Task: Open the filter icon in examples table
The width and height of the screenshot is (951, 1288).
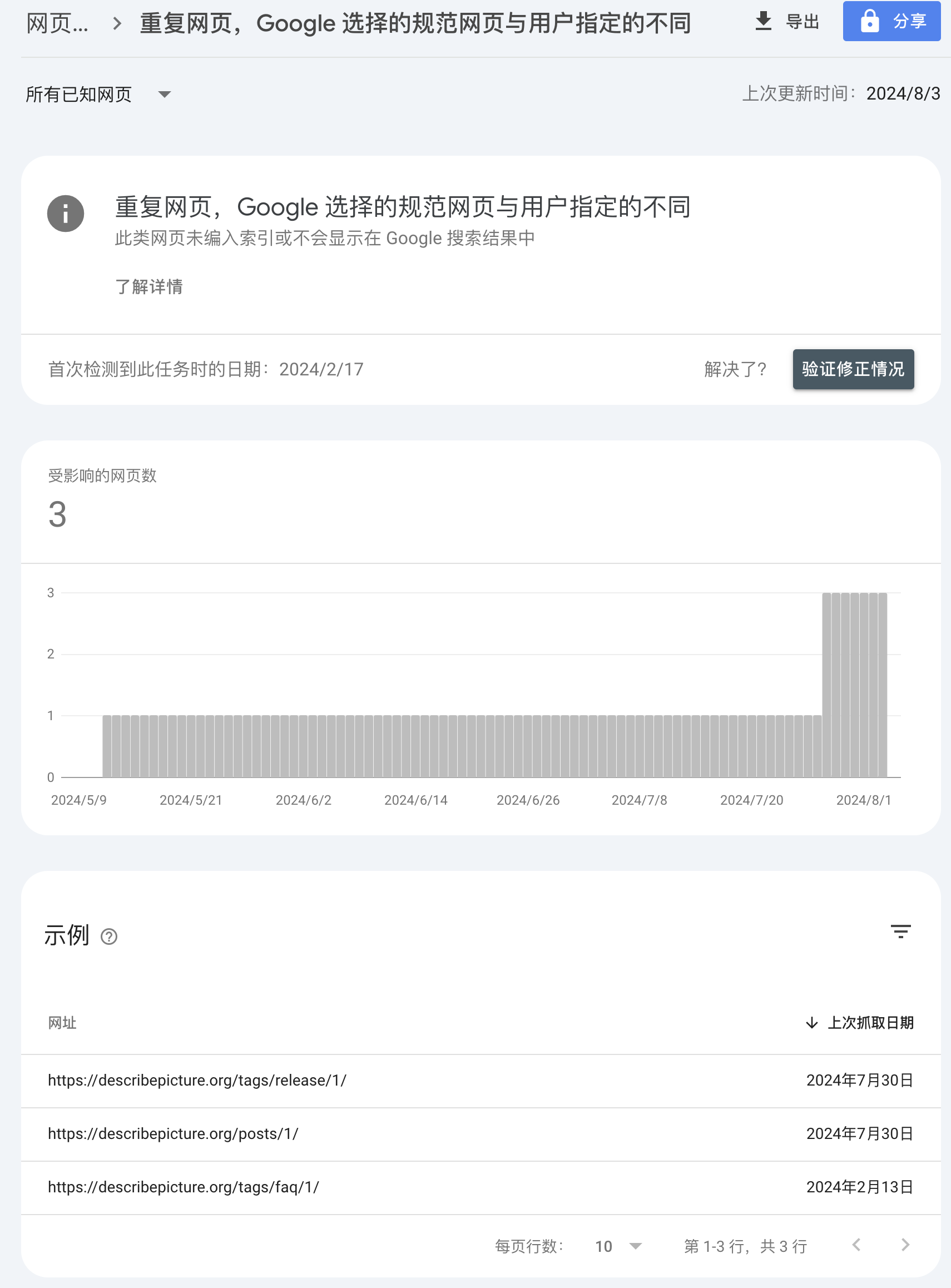Action: pos(900,931)
